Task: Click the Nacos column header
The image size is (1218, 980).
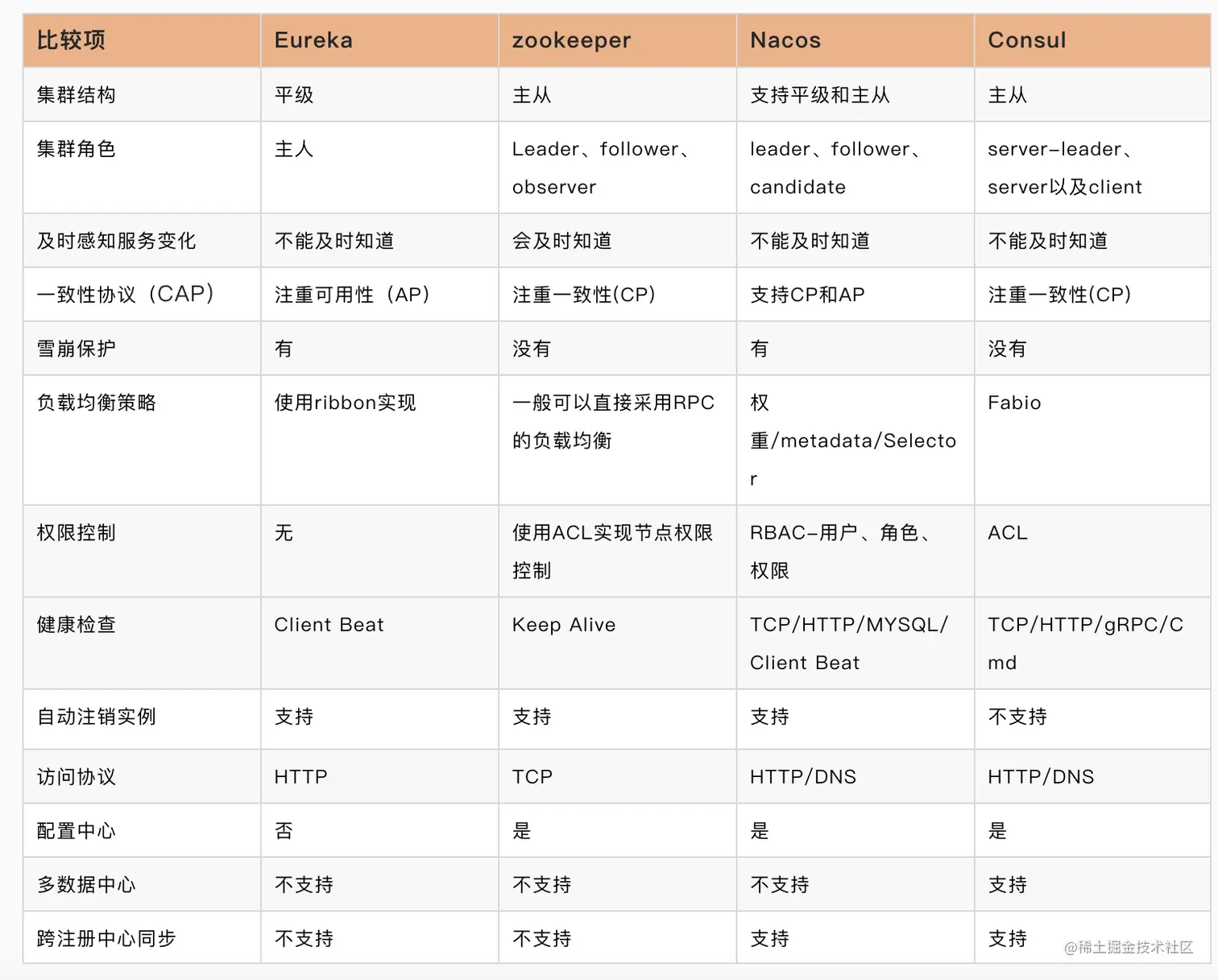Action: point(784,39)
